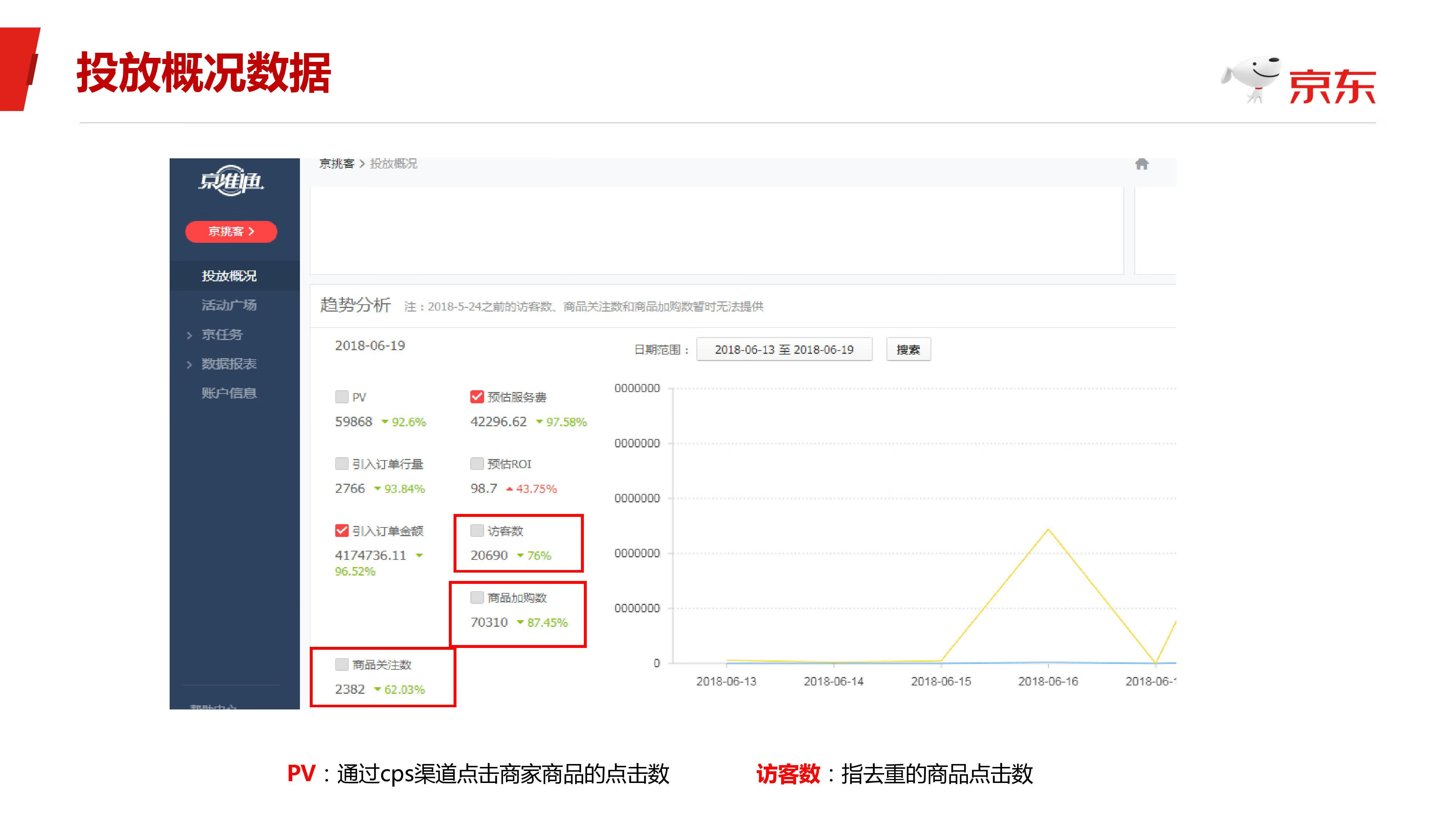
Task: Click the ROI value 98.7
Action: pyautogui.click(x=484, y=488)
